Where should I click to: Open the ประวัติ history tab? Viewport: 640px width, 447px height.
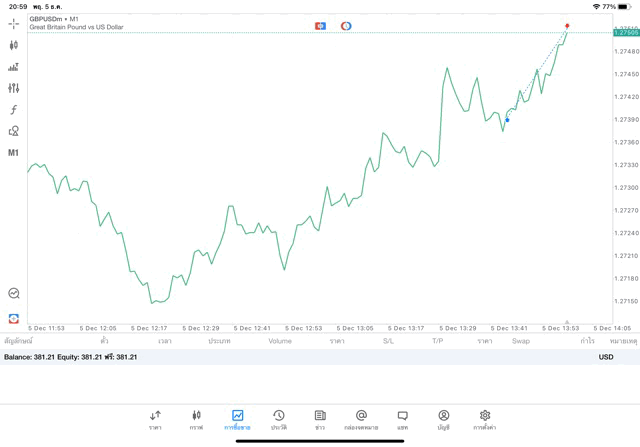coord(278,419)
